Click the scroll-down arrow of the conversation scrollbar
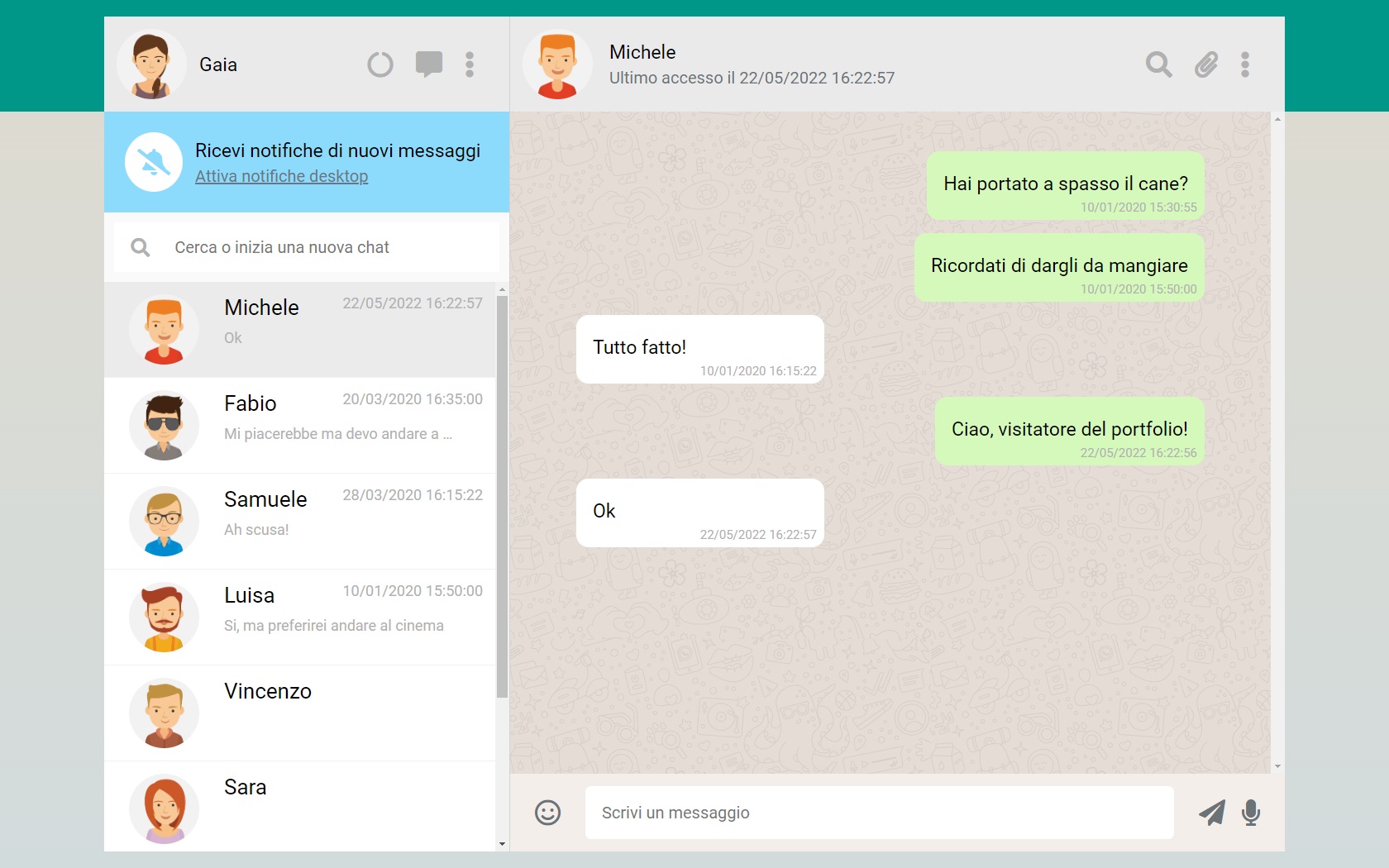 (x=1277, y=766)
